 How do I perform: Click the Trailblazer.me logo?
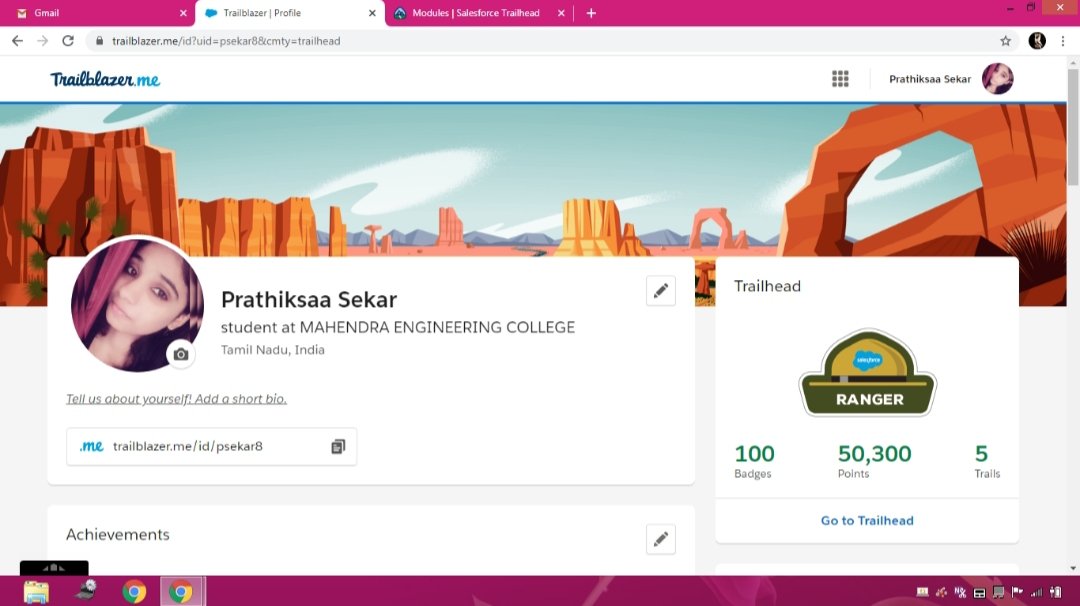(x=105, y=79)
